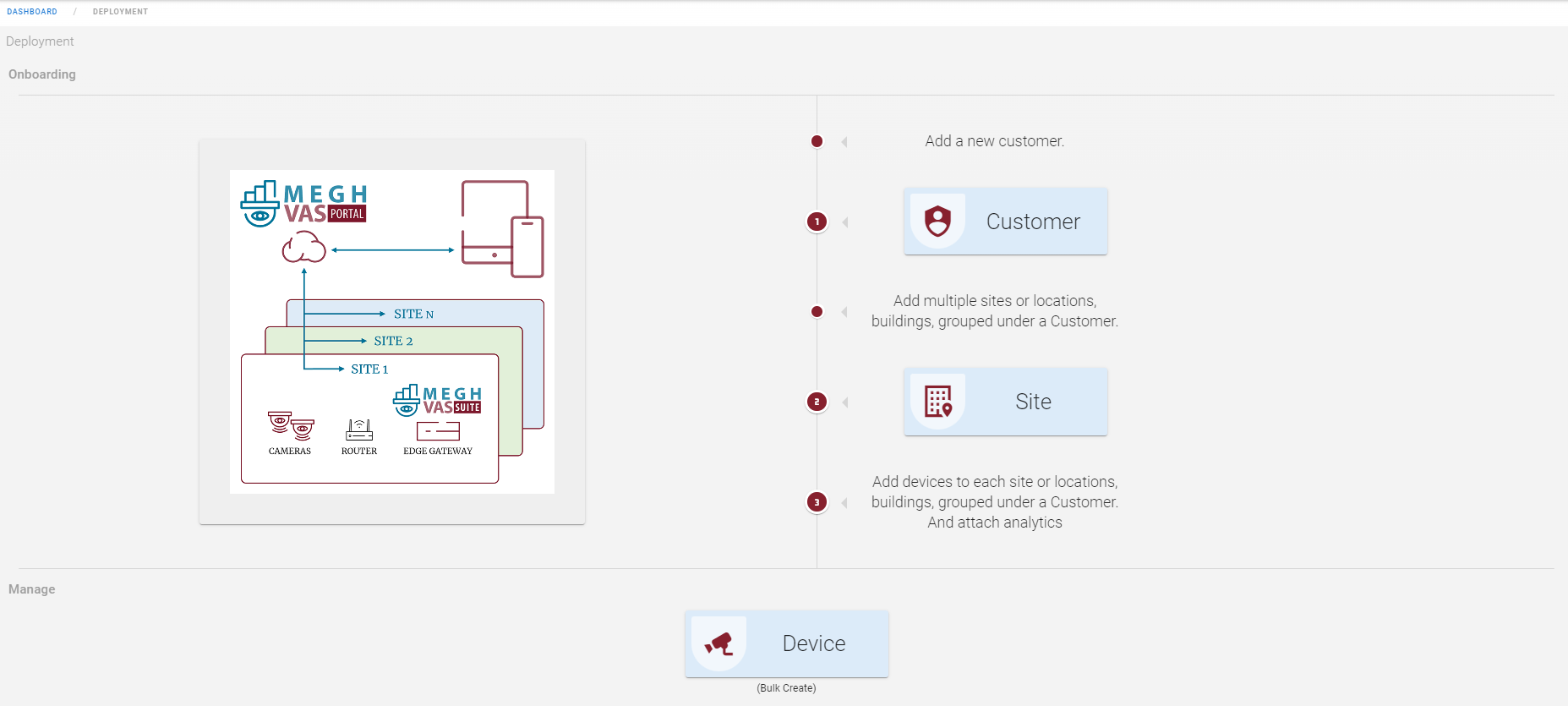Click the cloud icon in diagram
This screenshot has width=1568, height=706.
(x=303, y=249)
